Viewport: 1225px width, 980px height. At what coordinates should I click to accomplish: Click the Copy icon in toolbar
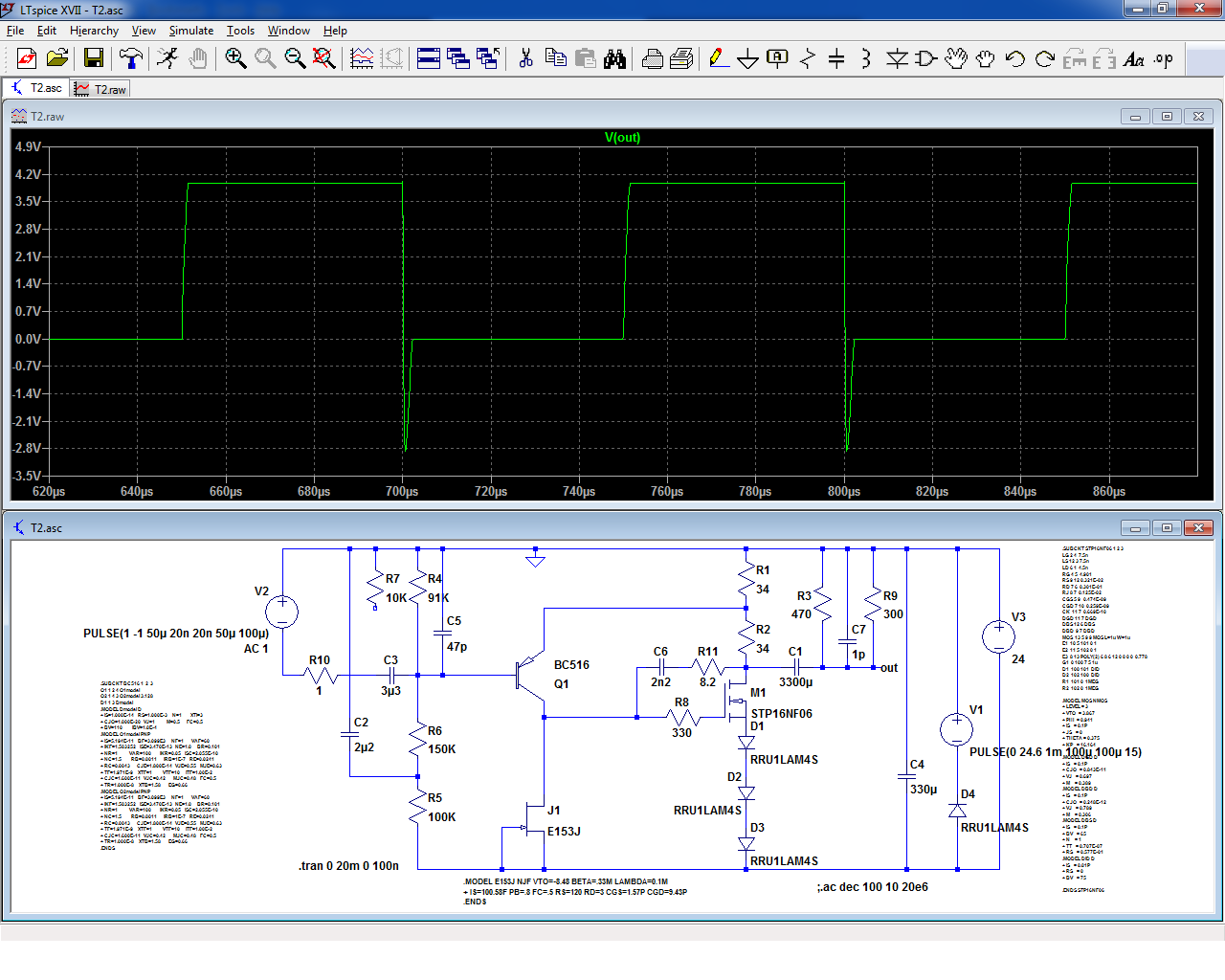pyautogui.click(x=555, y=58)
